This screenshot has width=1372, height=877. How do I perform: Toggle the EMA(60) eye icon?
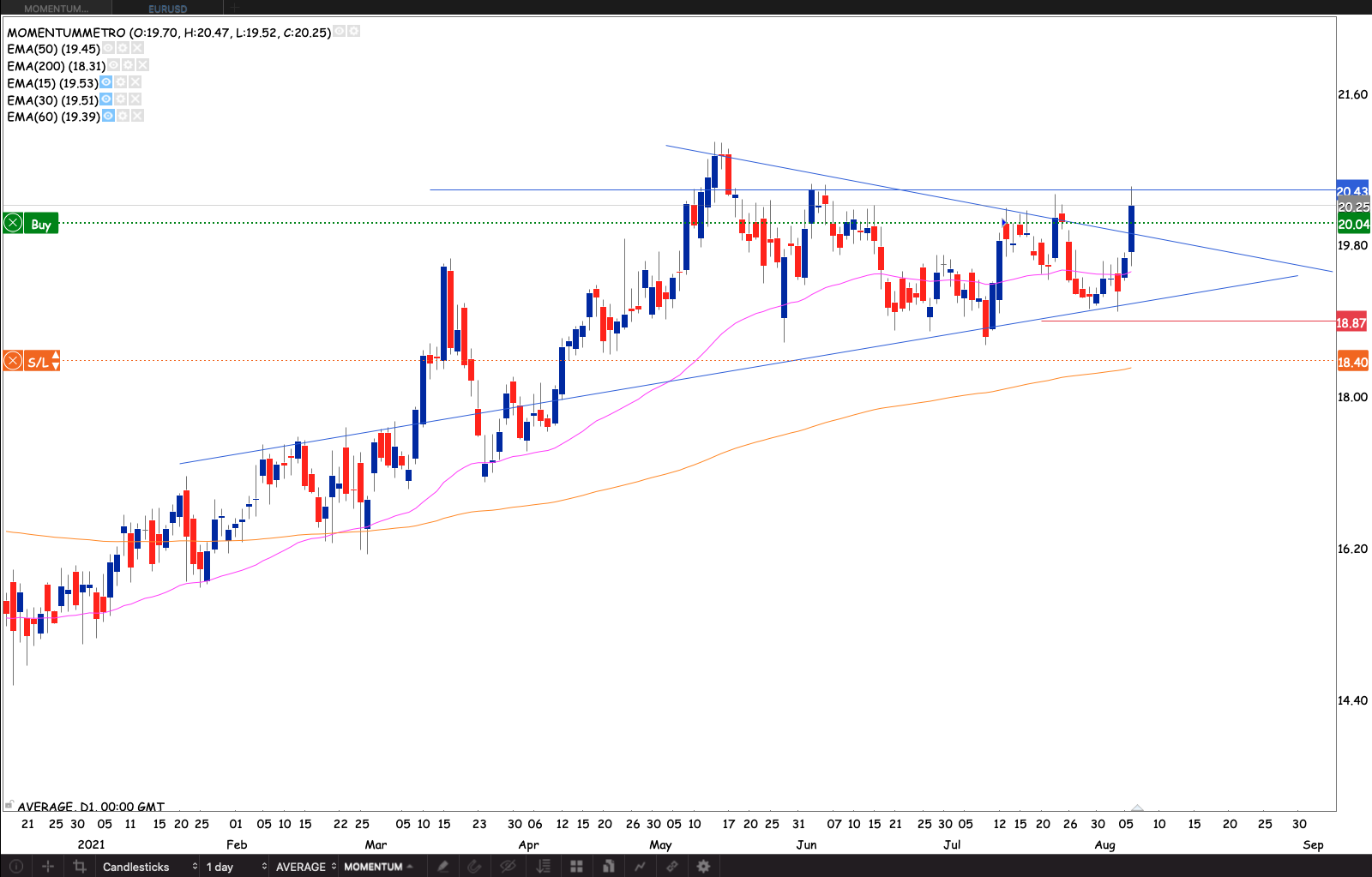point(108,116)
